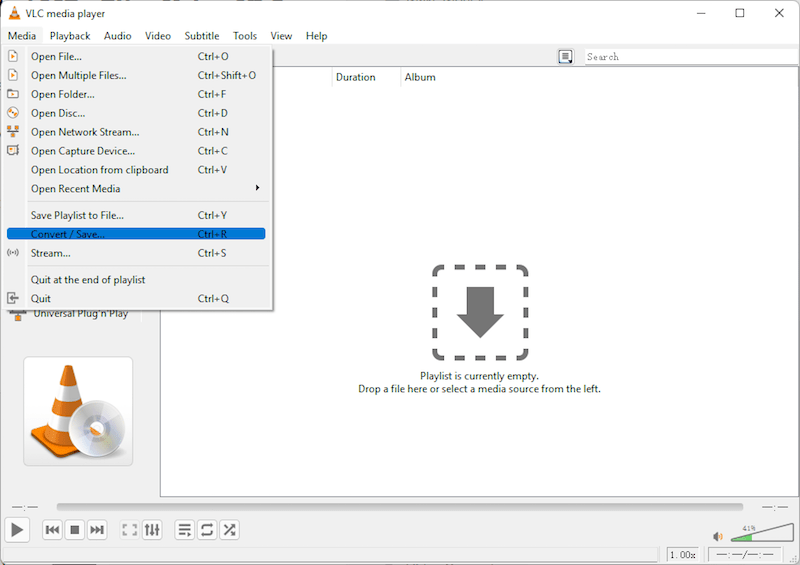Open the Help menu

pos(316,36)
